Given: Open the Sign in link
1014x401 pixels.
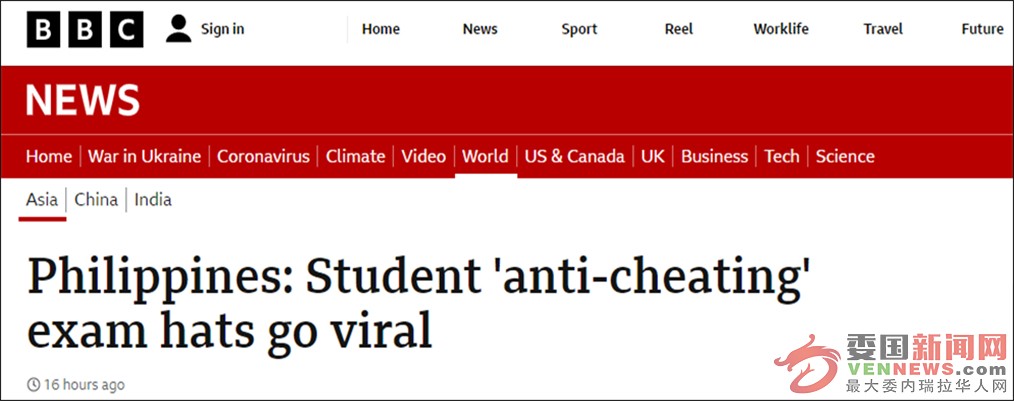Looking at the screenshot, I should click(222, 29).
